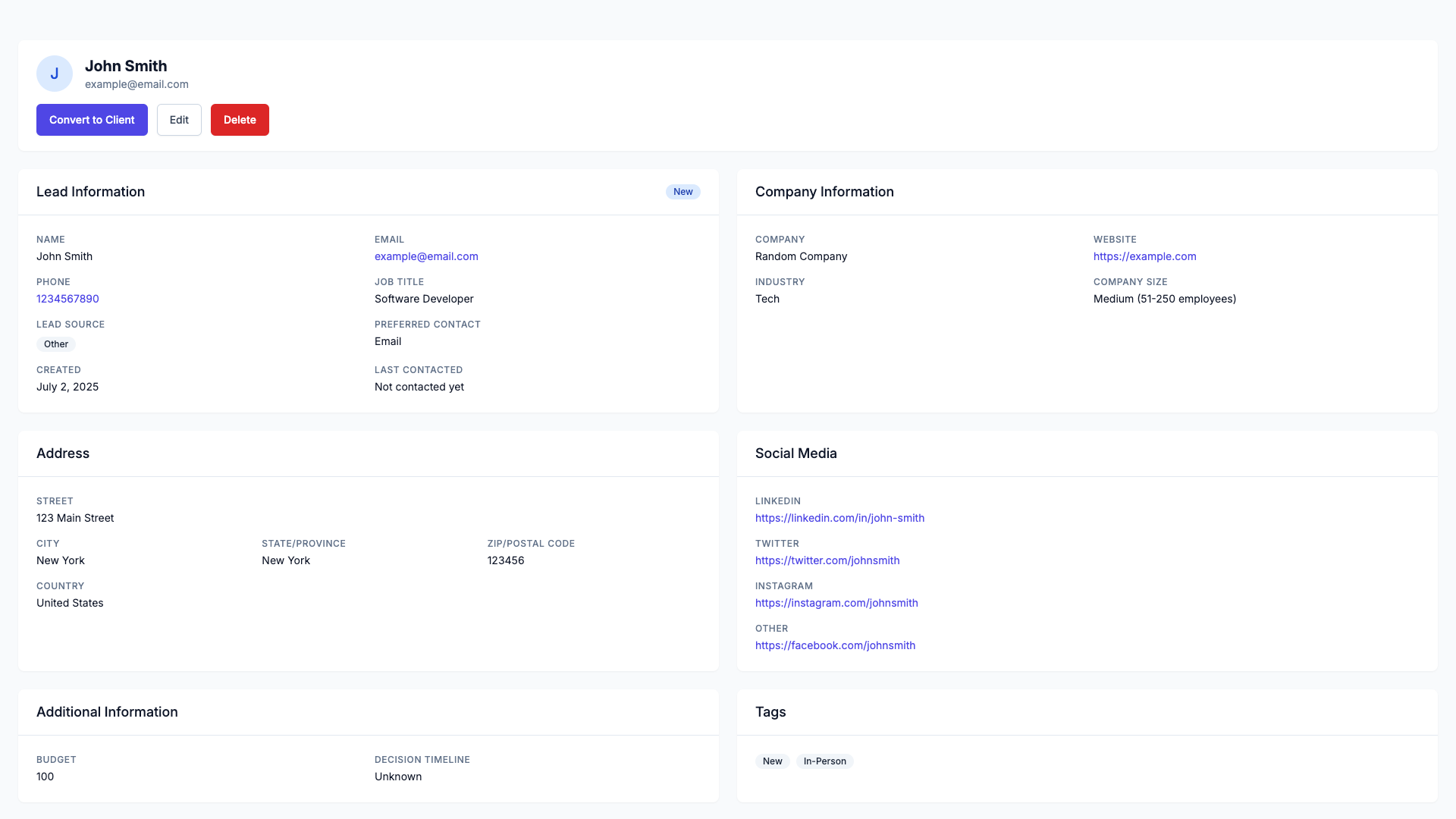
Task: Select the Company Information section title
Action: 824,192
